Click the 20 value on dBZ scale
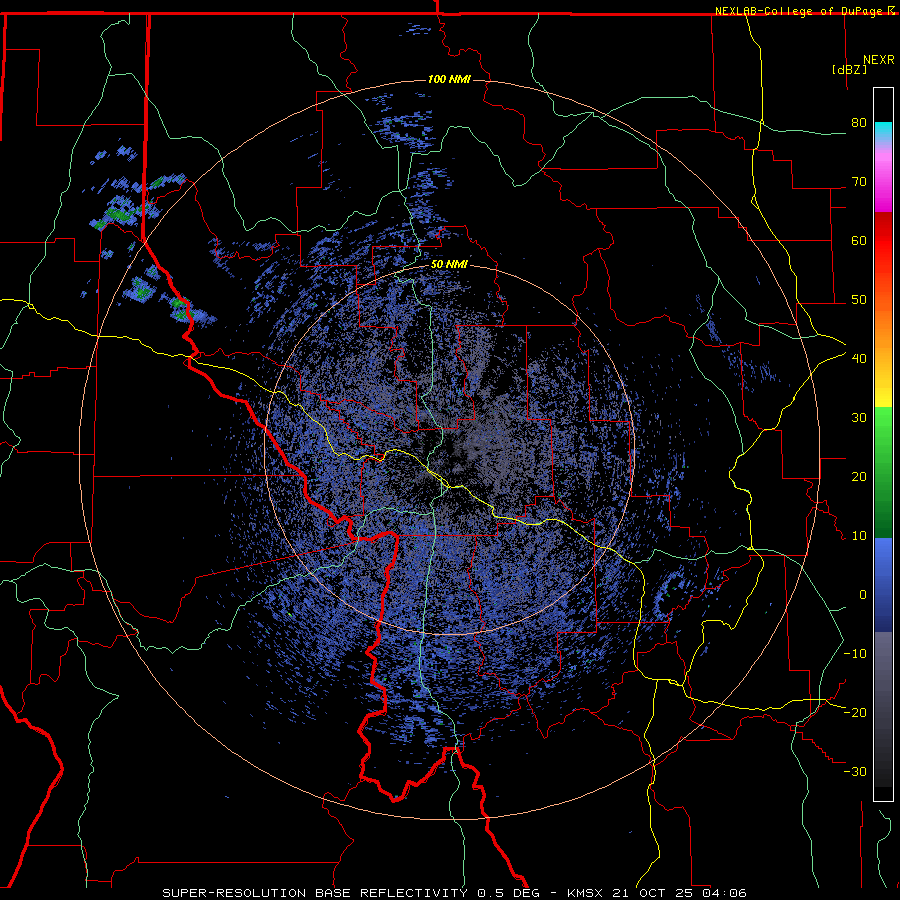 coord(859,476)
